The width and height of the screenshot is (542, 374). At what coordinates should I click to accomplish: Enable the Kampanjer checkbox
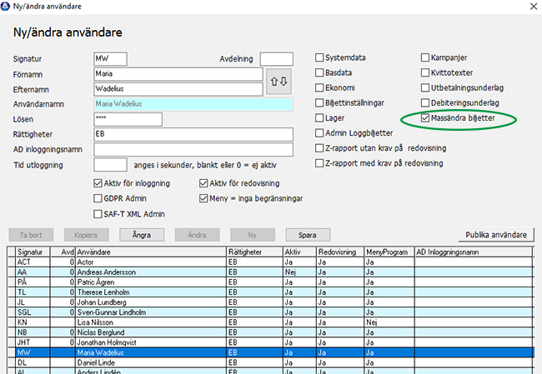[425, 57]
